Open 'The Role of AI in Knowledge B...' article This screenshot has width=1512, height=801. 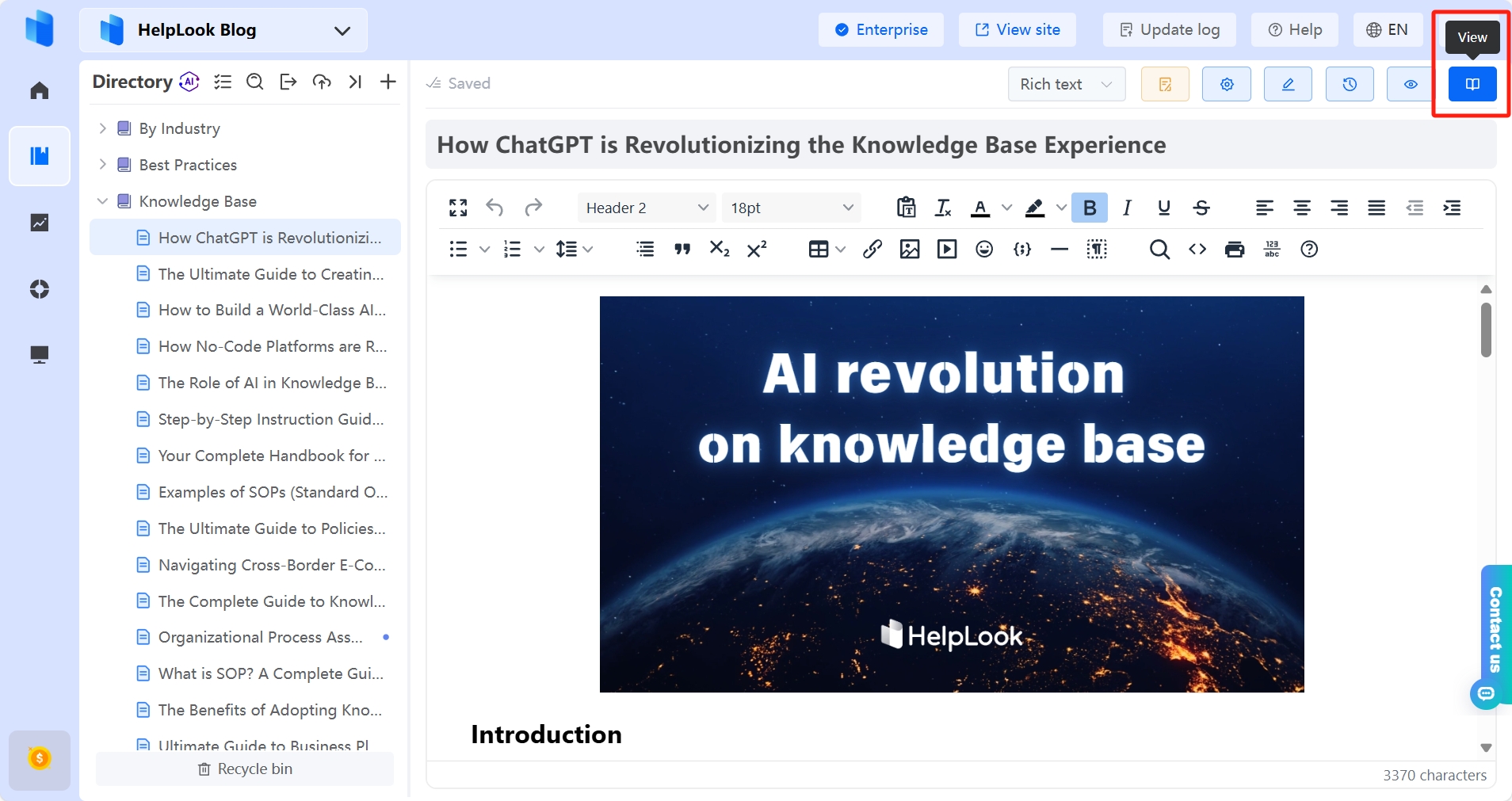click(272, 383)
